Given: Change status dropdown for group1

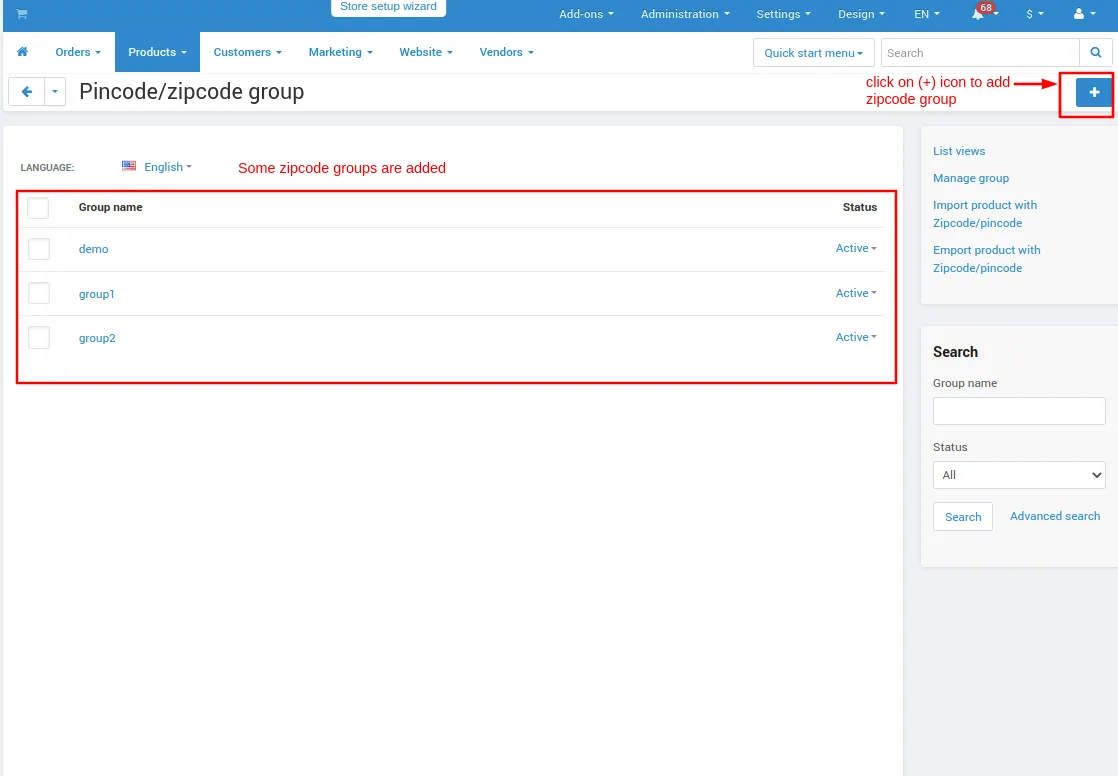Looking at the screenshot, I should (x=856, y=293).
